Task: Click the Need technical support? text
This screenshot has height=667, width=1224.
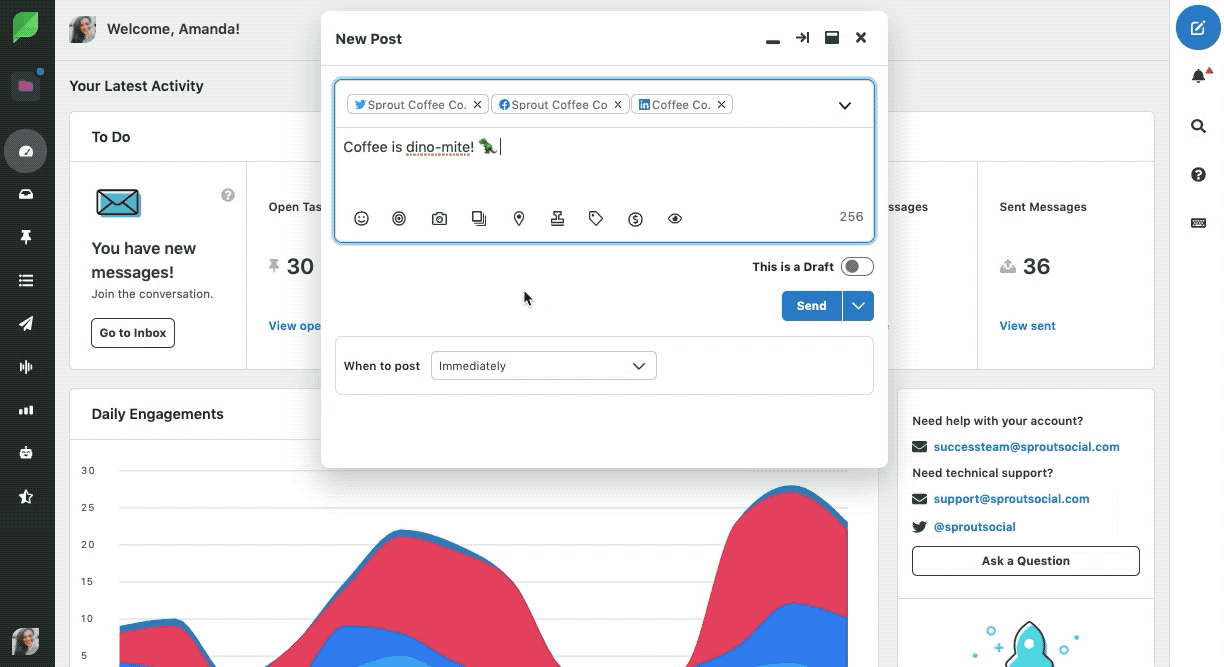Action: pos(982,473)
